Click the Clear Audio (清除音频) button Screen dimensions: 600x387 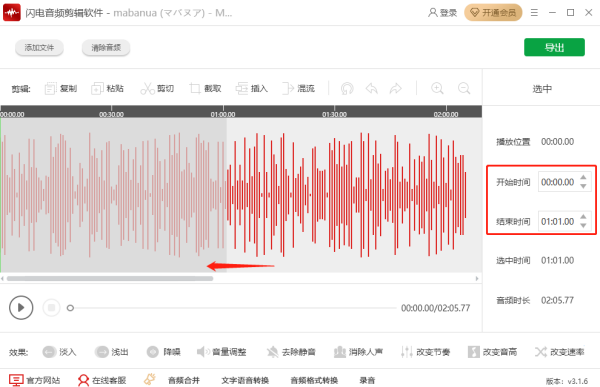coord(106,47)
